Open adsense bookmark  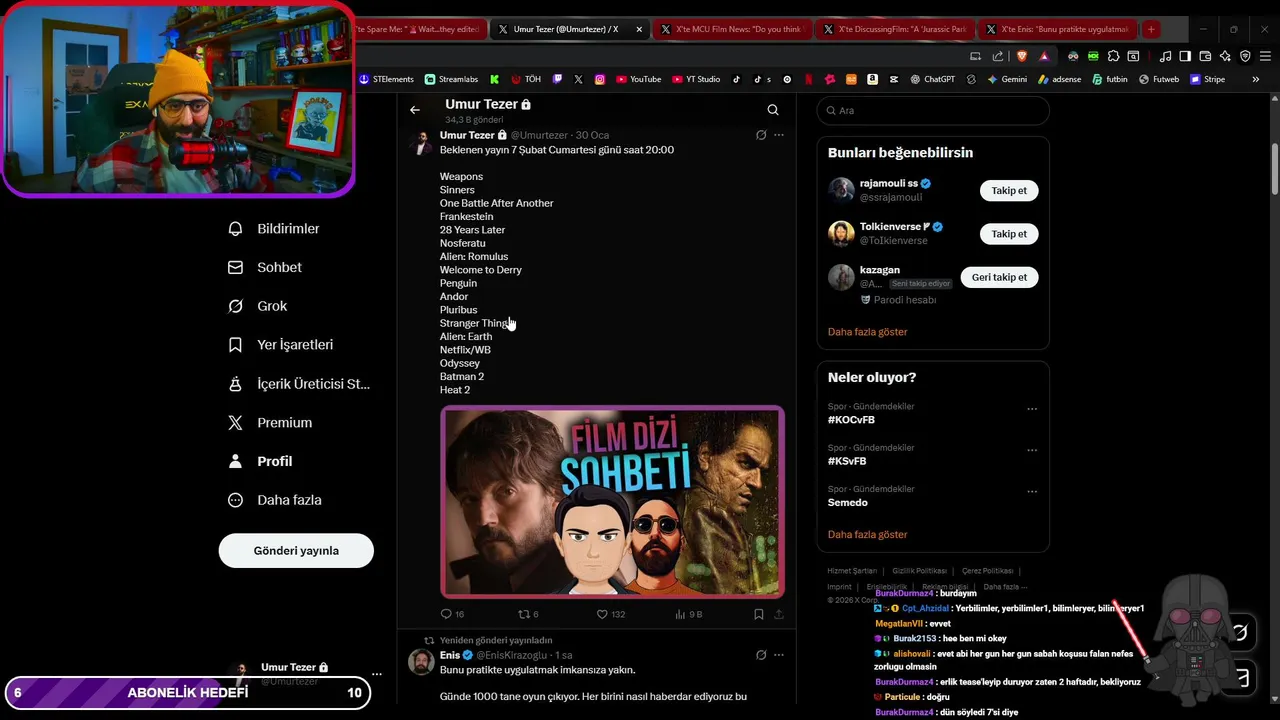tap(1060, 79)
